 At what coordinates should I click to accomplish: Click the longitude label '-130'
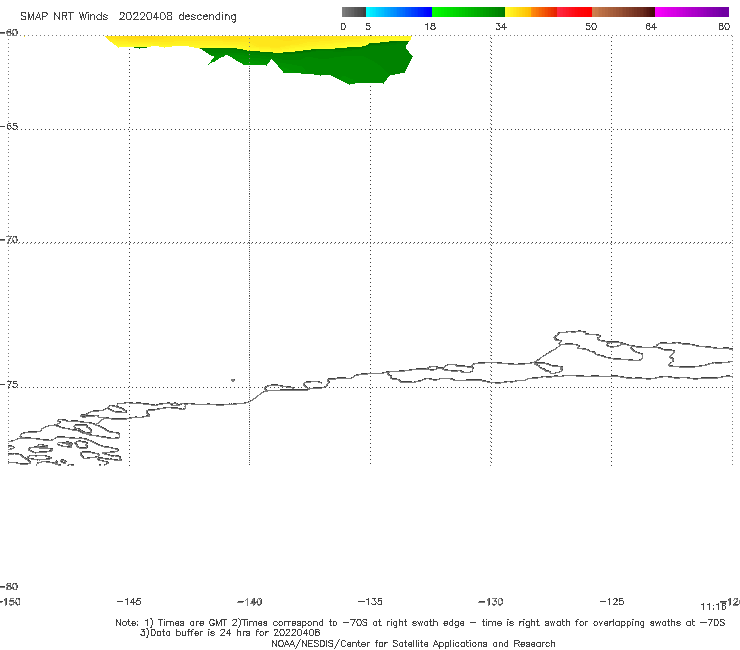[x=491, y=602]
